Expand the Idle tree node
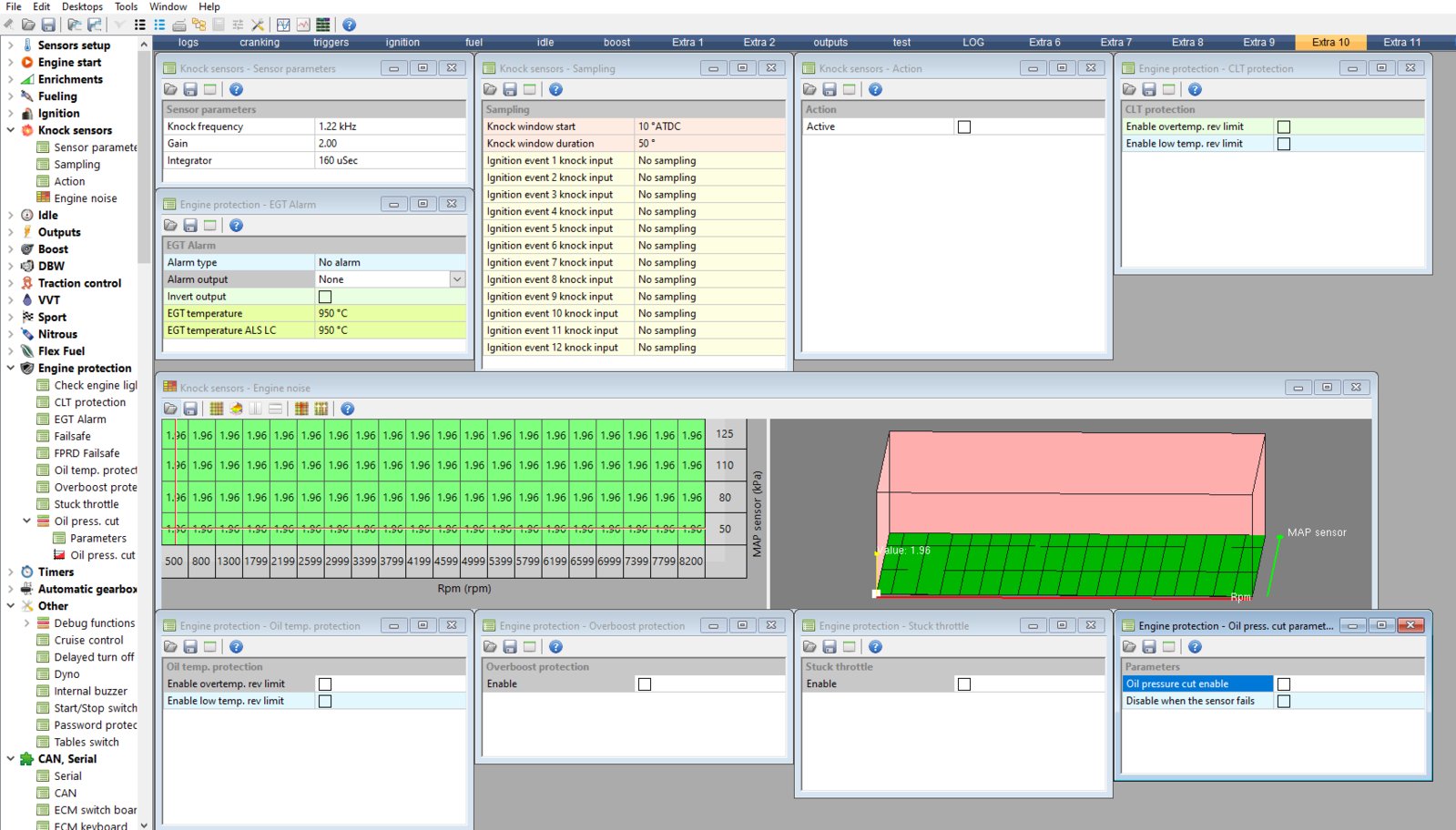 [x=10, y=215]
